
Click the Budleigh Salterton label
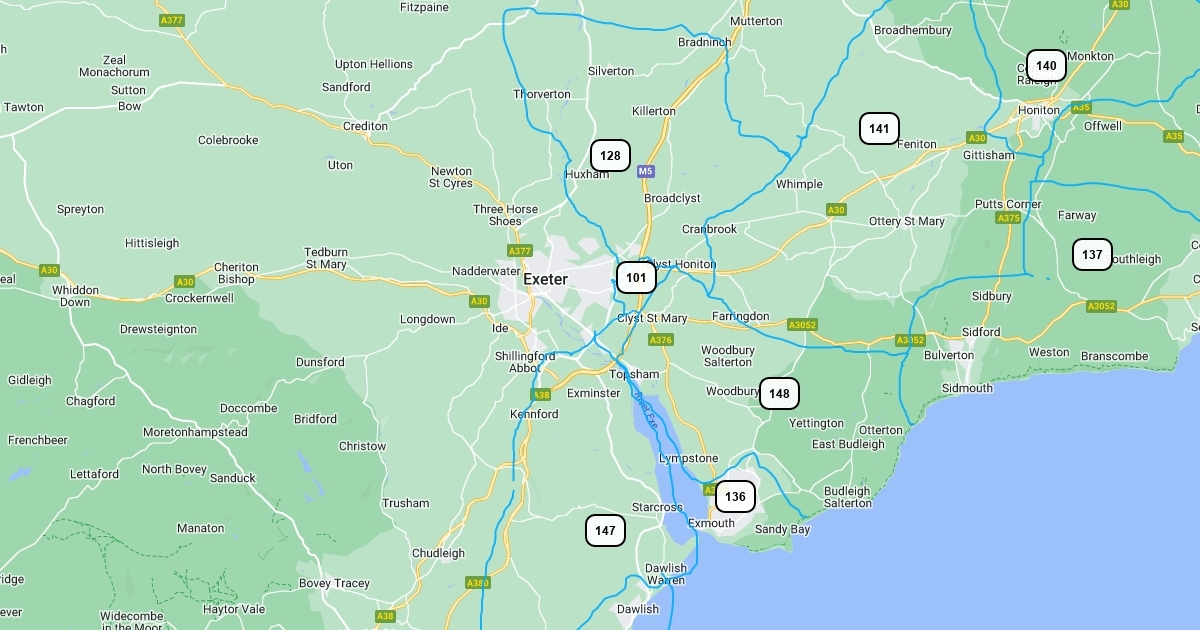tap(848, 497)
